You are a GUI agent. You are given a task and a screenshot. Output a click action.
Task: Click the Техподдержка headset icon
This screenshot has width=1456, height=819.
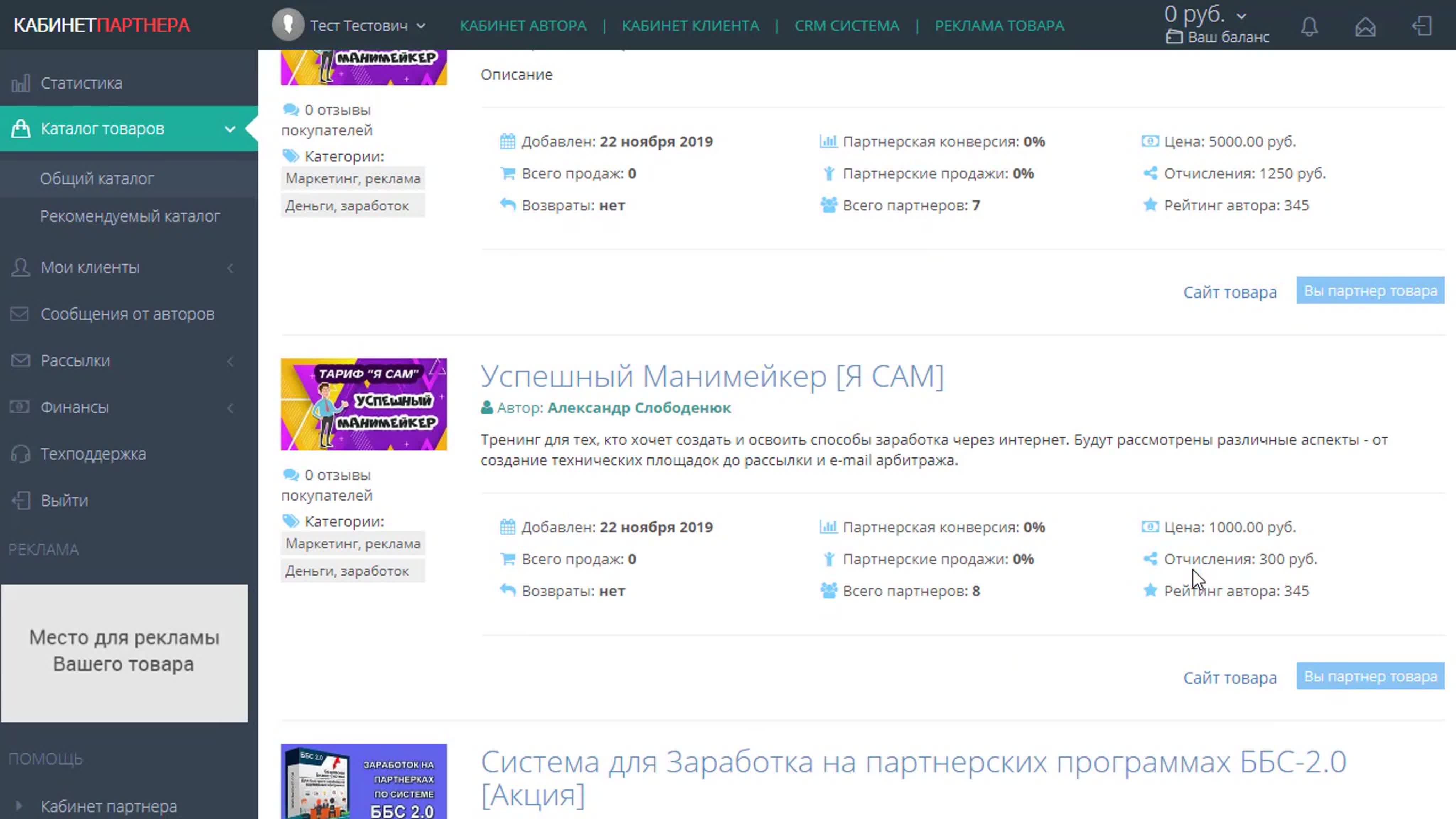click(20, 454)
